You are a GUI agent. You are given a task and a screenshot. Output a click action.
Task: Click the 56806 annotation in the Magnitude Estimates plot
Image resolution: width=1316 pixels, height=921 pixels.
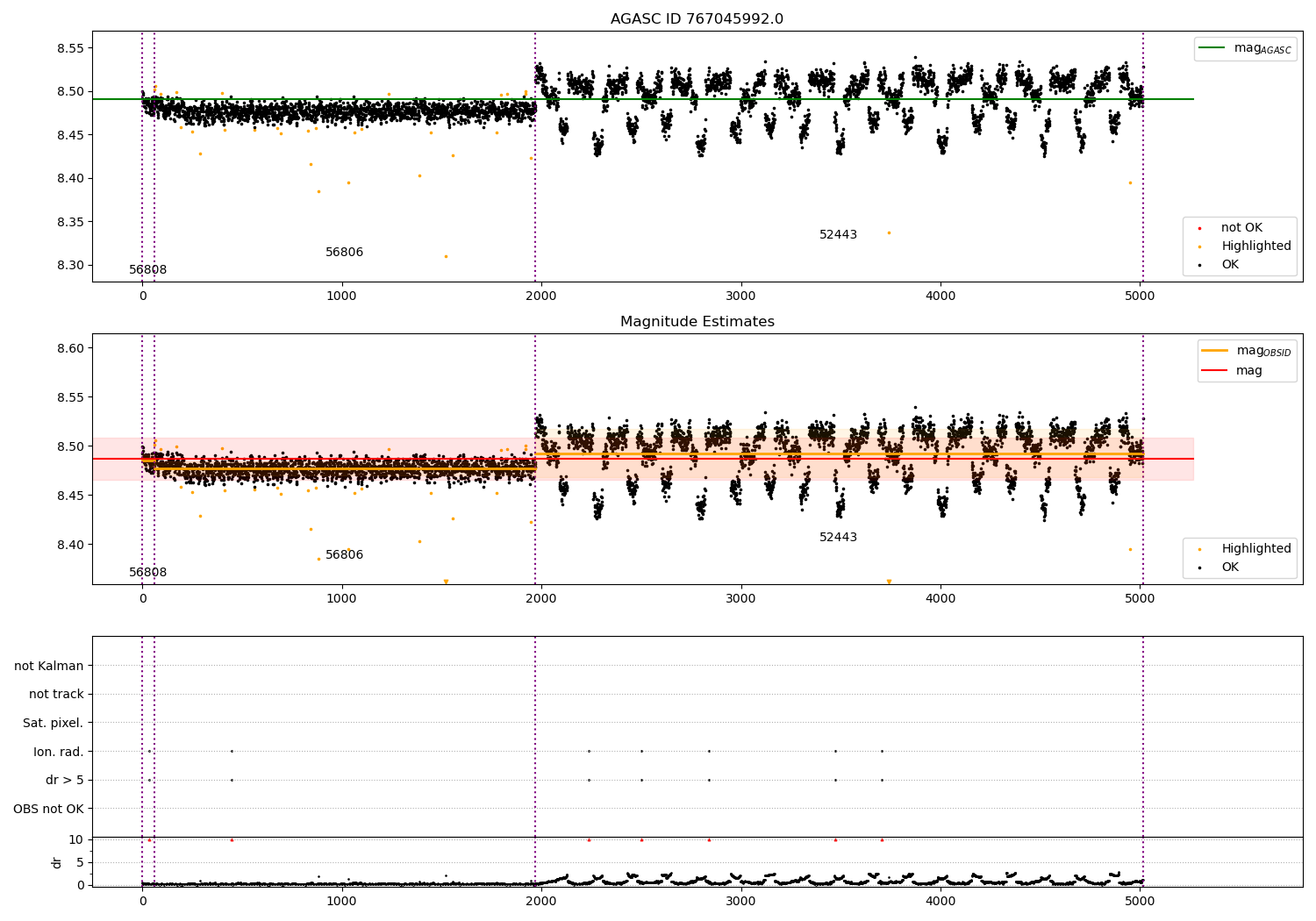coord(344,555)
